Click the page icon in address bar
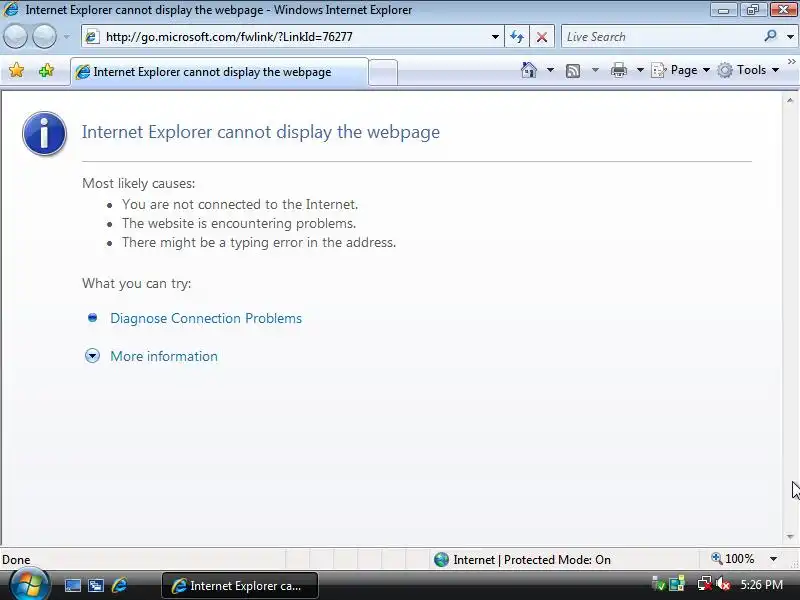Screen dimensions: 800x600 click(92, 37)
